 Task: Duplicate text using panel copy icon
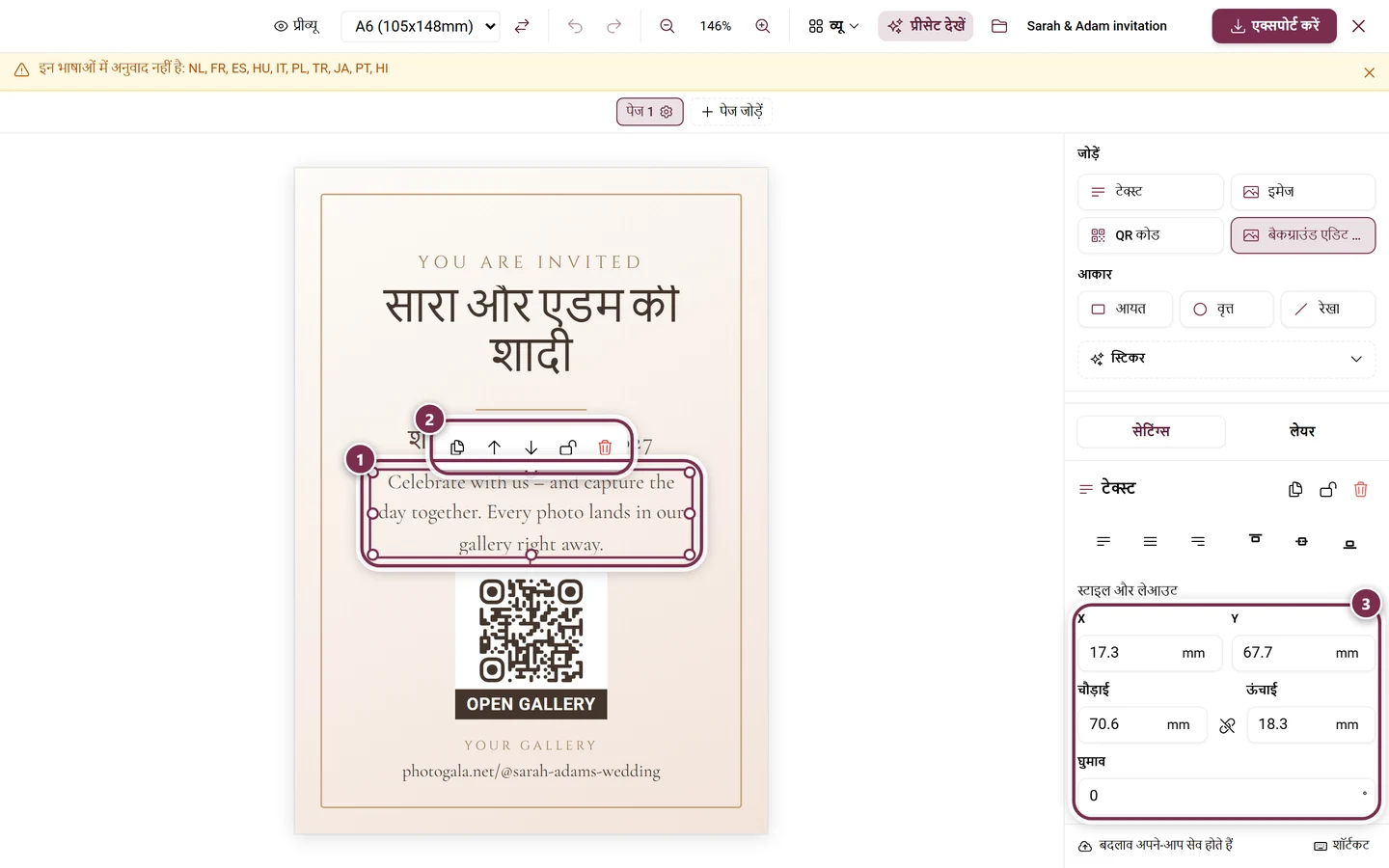pos(1295,490)
